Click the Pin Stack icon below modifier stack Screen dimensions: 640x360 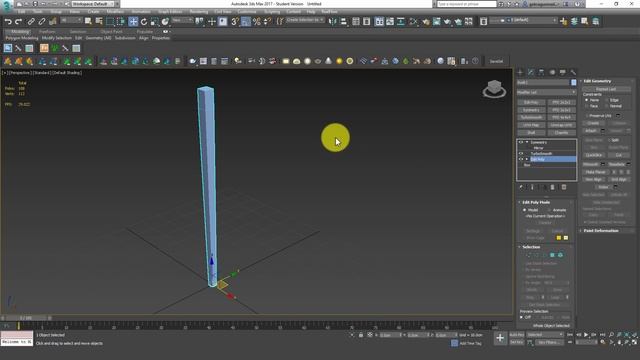click(521, 187)
